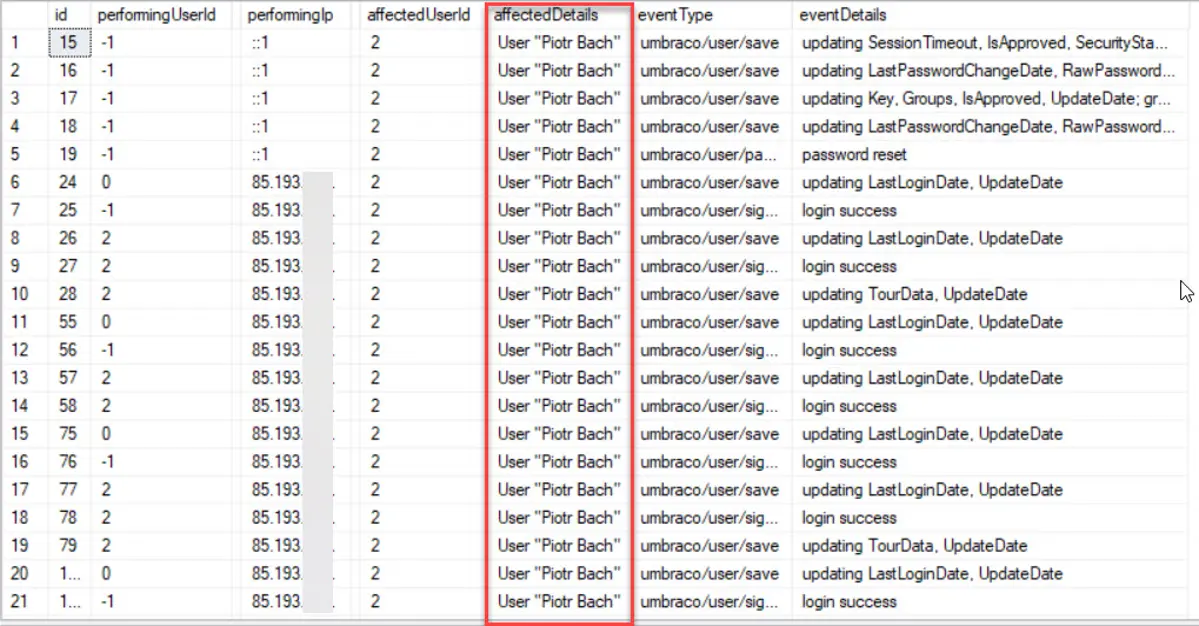Click the 'password reset' eventDetails cell
Viewport: 1199px width, 626px height.
[854, 155]
